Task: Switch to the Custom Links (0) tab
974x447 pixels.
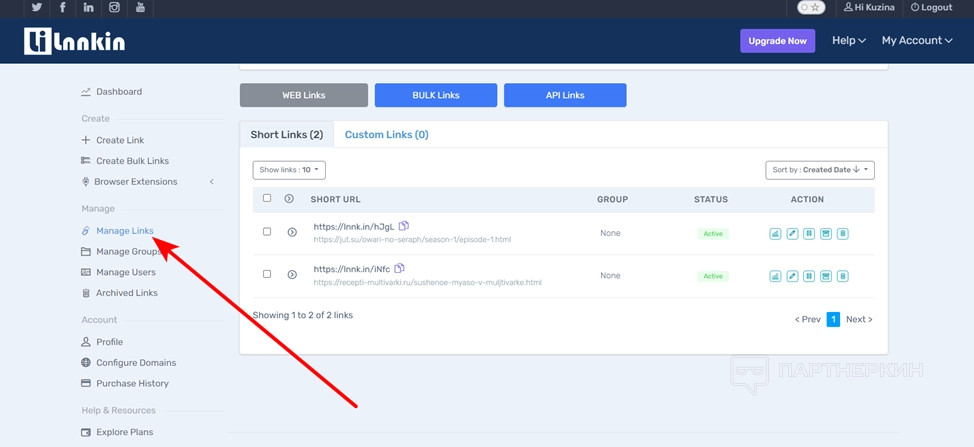Action: click(x=386, y=135)
